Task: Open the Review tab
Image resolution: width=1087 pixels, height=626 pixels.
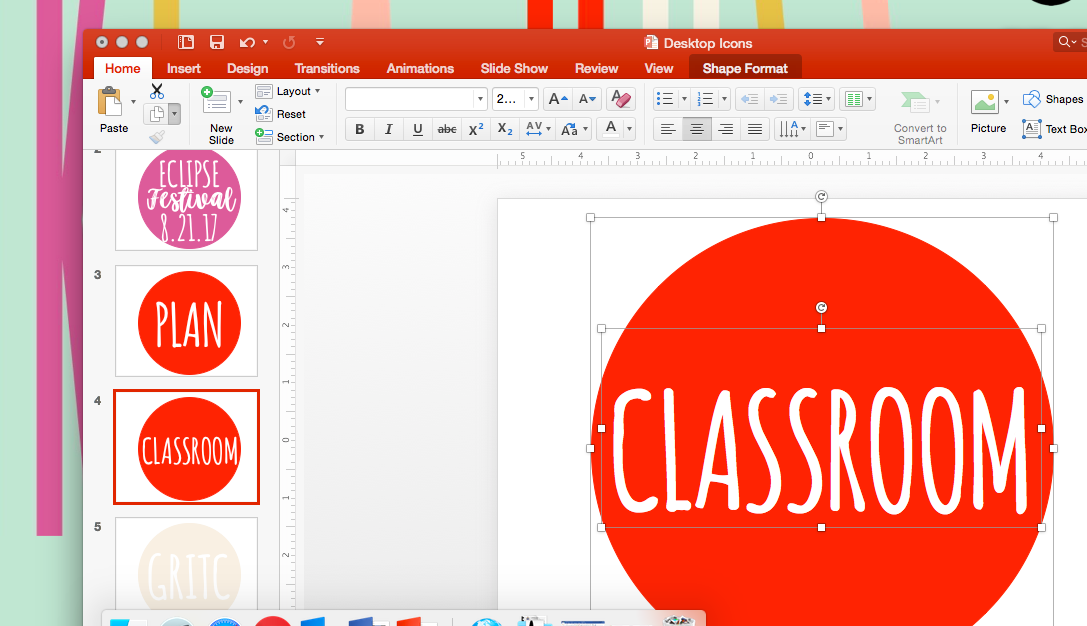Action: tap(596, 69)
